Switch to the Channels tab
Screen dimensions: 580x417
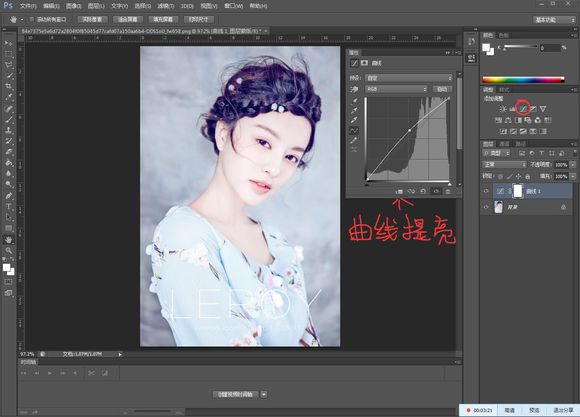pos(505,144)
